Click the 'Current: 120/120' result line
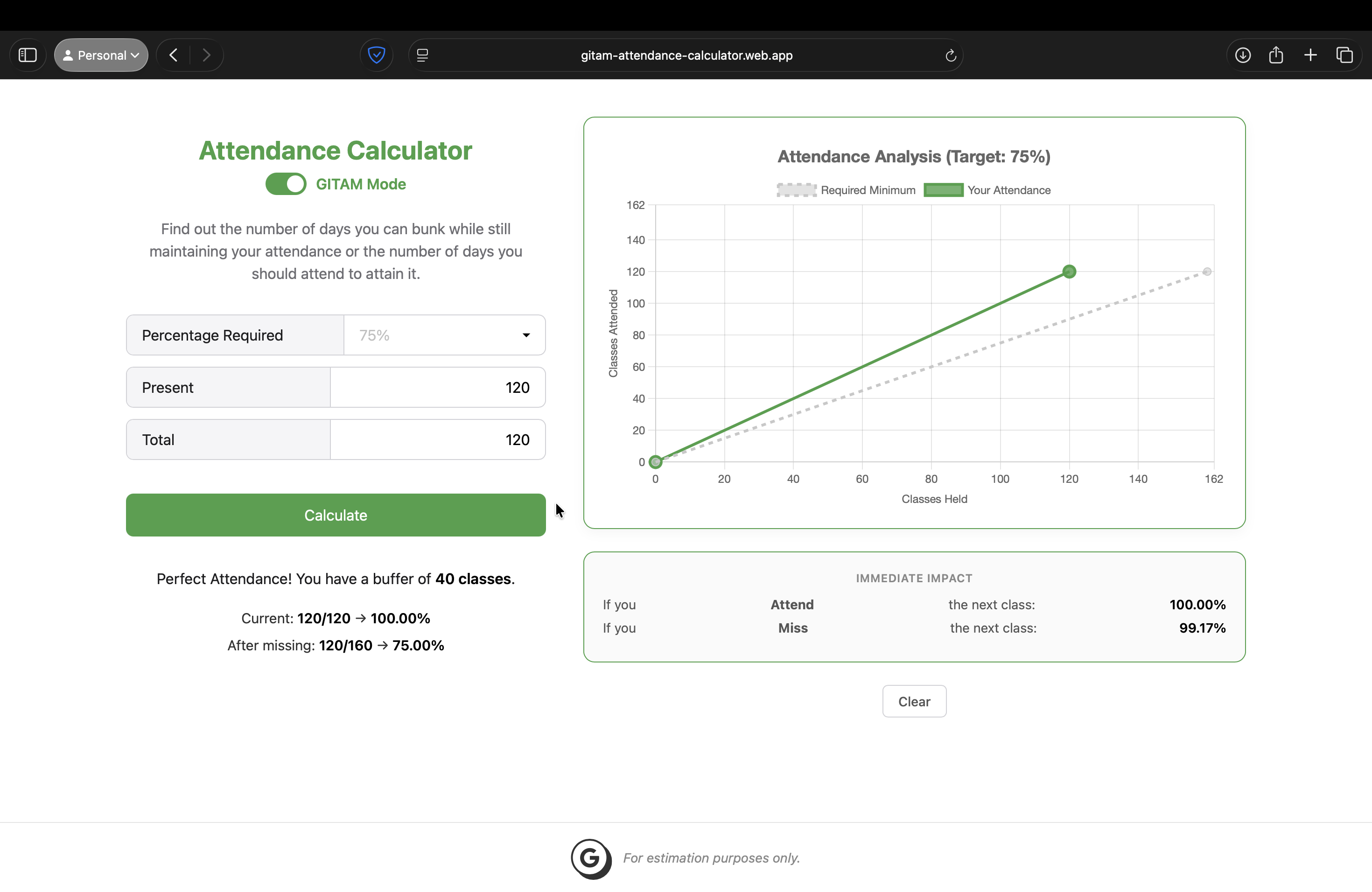The height and width of the screenshot is (892, 1372). [x=336, y=618]
